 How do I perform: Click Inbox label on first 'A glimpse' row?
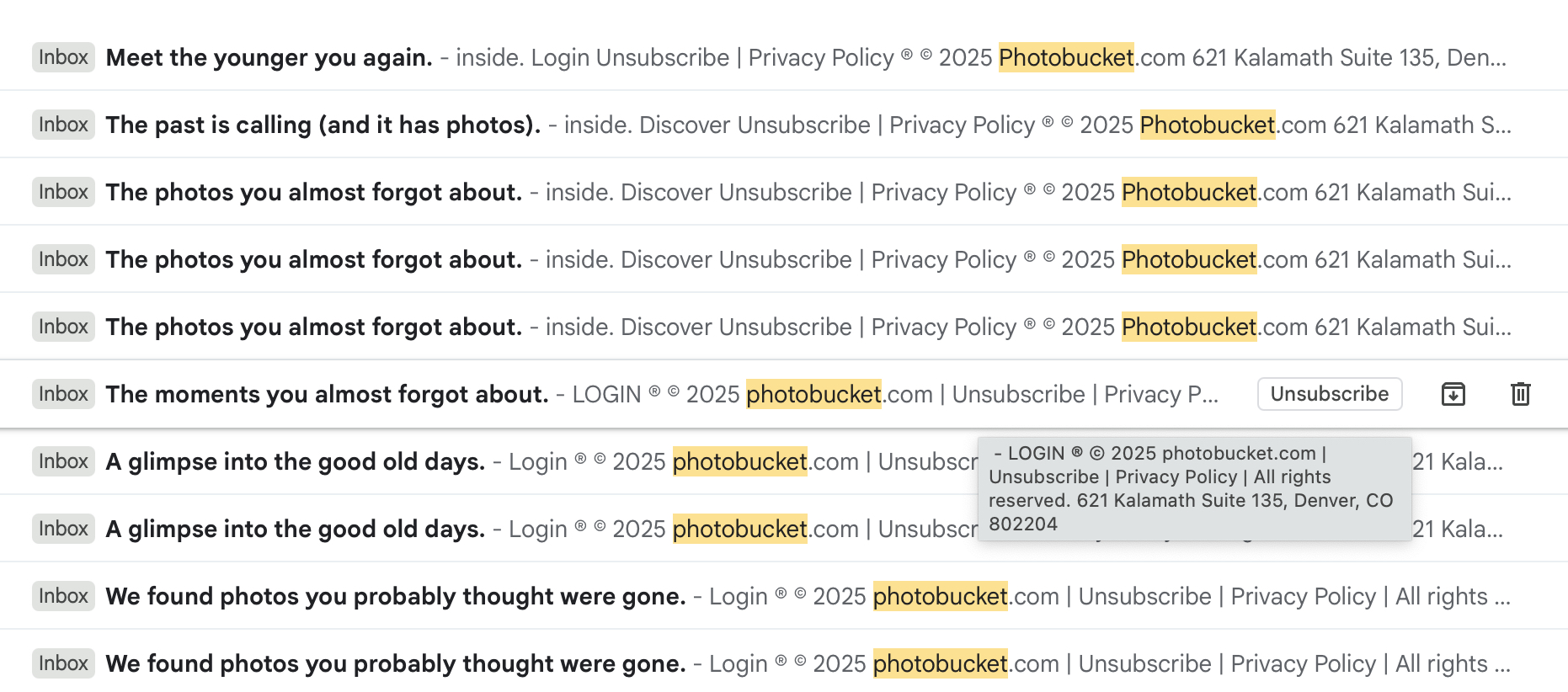(x=63, y=461)
